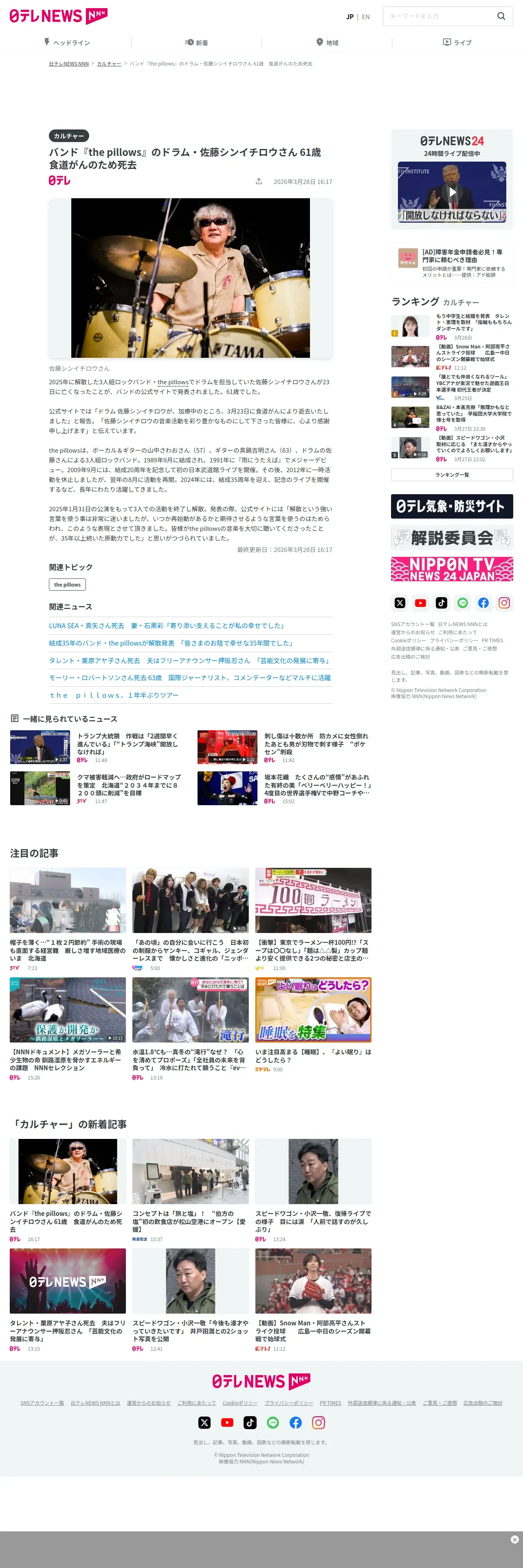Viewport: 523px width, 1568px height.
Task: Click the 日テレ source logo under the headline
Action: point(59,180)
